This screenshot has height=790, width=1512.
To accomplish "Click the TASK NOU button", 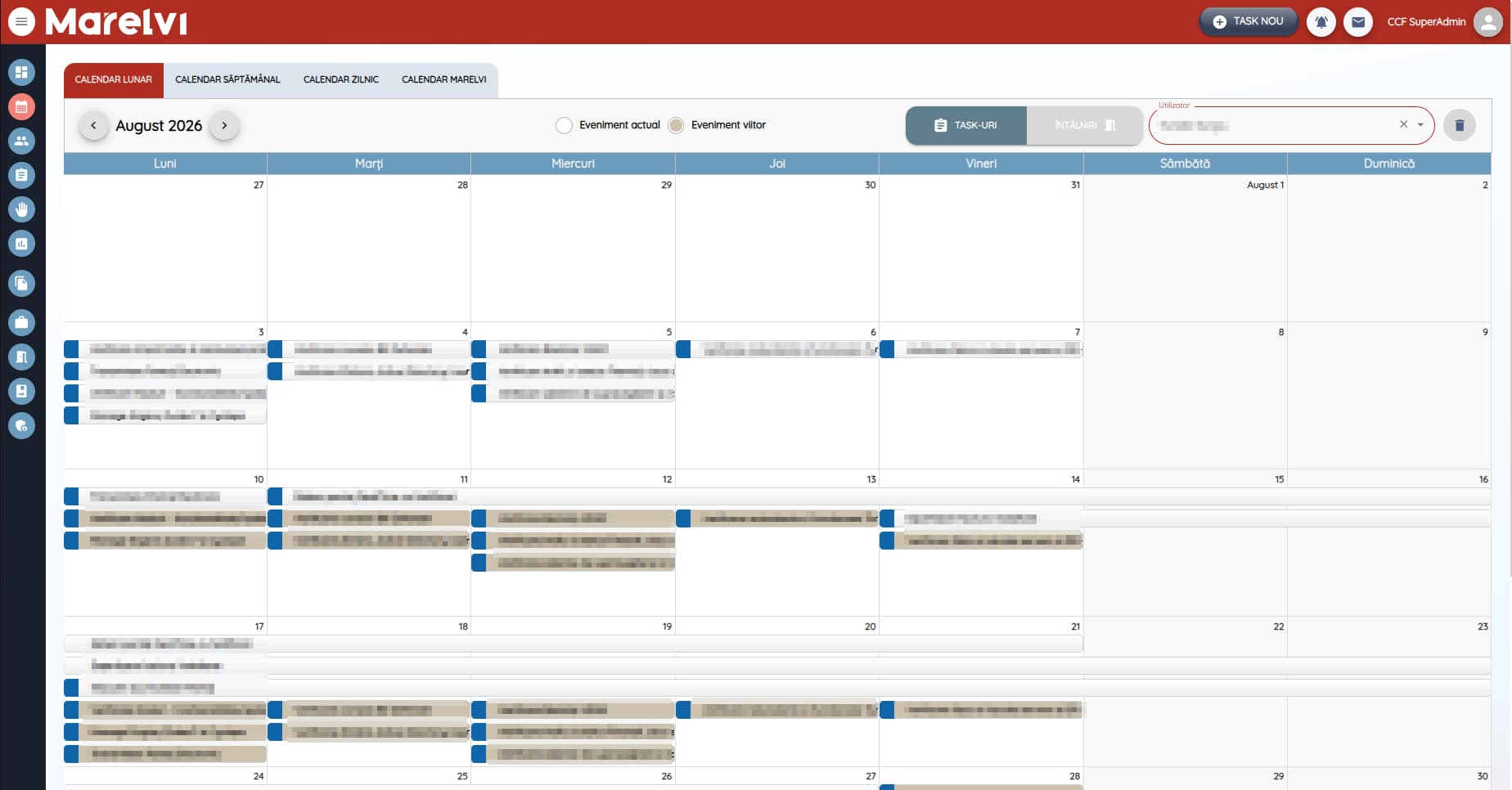I will click(1249, 21).
